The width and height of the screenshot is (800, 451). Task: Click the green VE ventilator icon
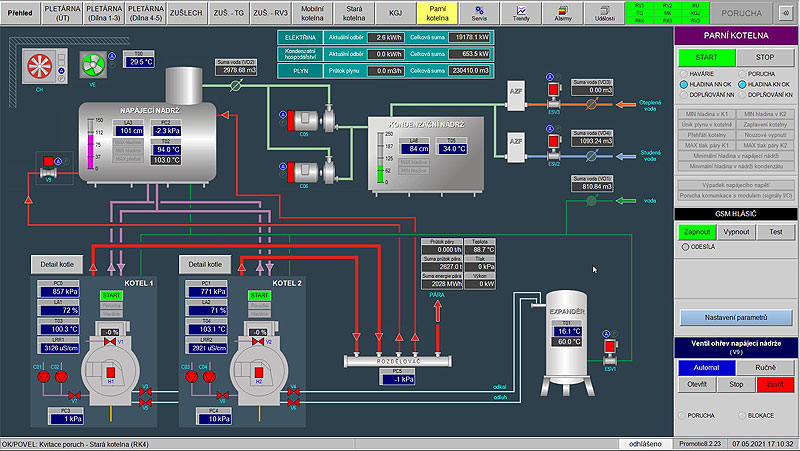point(93,65)
